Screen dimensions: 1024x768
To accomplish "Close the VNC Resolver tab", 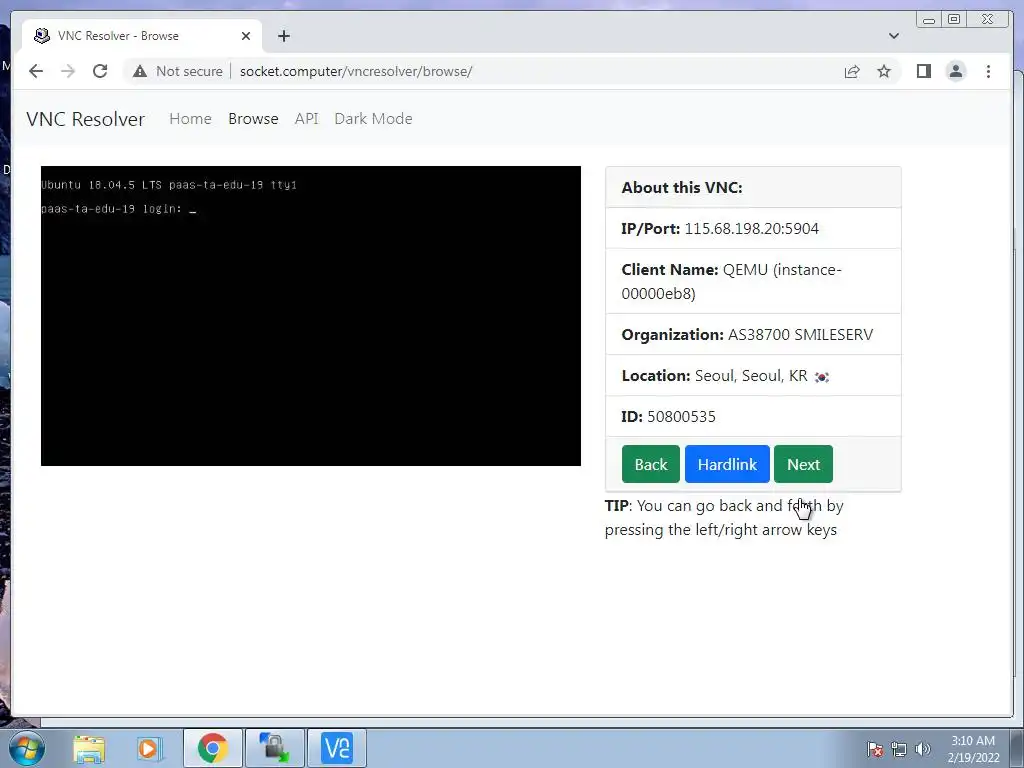I will 246,36.
